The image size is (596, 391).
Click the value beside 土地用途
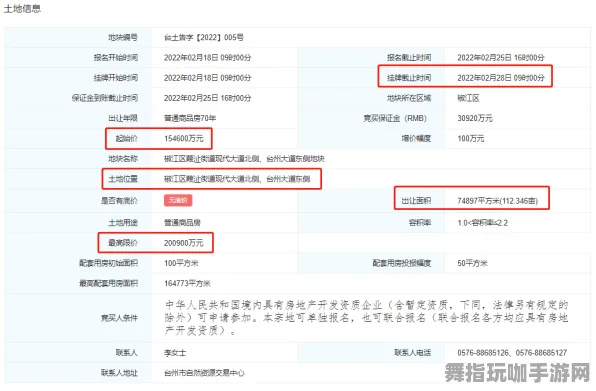coord(182,222)
